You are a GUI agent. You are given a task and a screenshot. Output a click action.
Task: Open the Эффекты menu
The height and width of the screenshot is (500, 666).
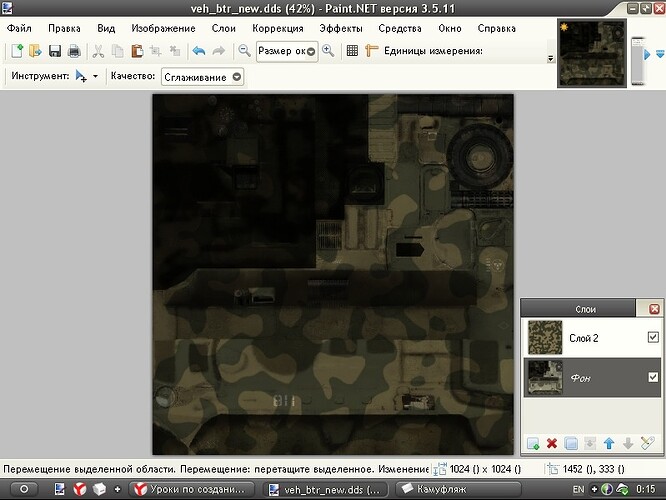[342, 28]
